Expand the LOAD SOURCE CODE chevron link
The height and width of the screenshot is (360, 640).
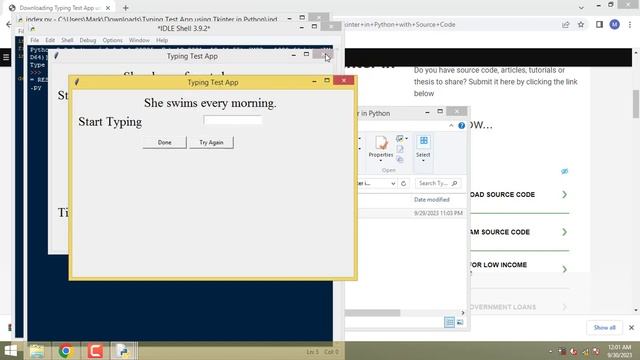pos(564,194)
